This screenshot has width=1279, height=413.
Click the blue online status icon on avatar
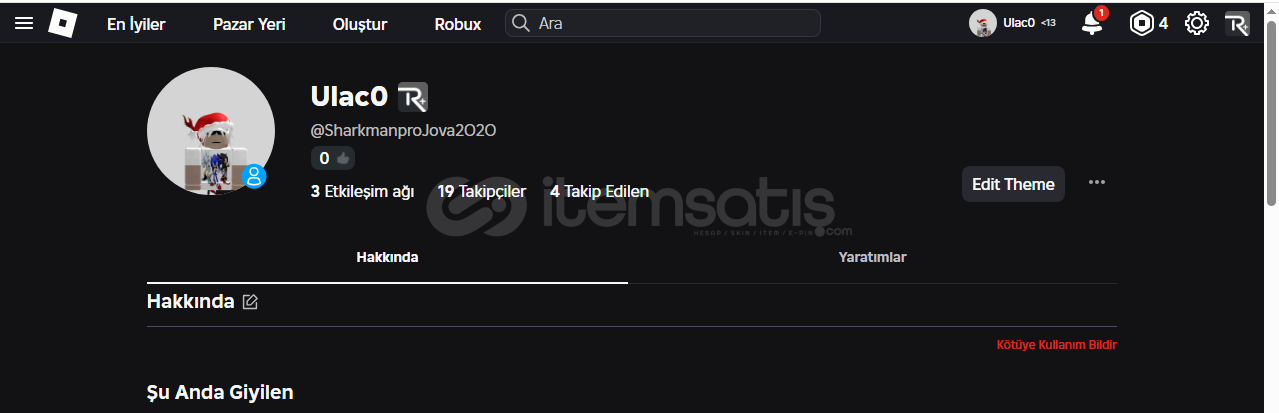254,177
